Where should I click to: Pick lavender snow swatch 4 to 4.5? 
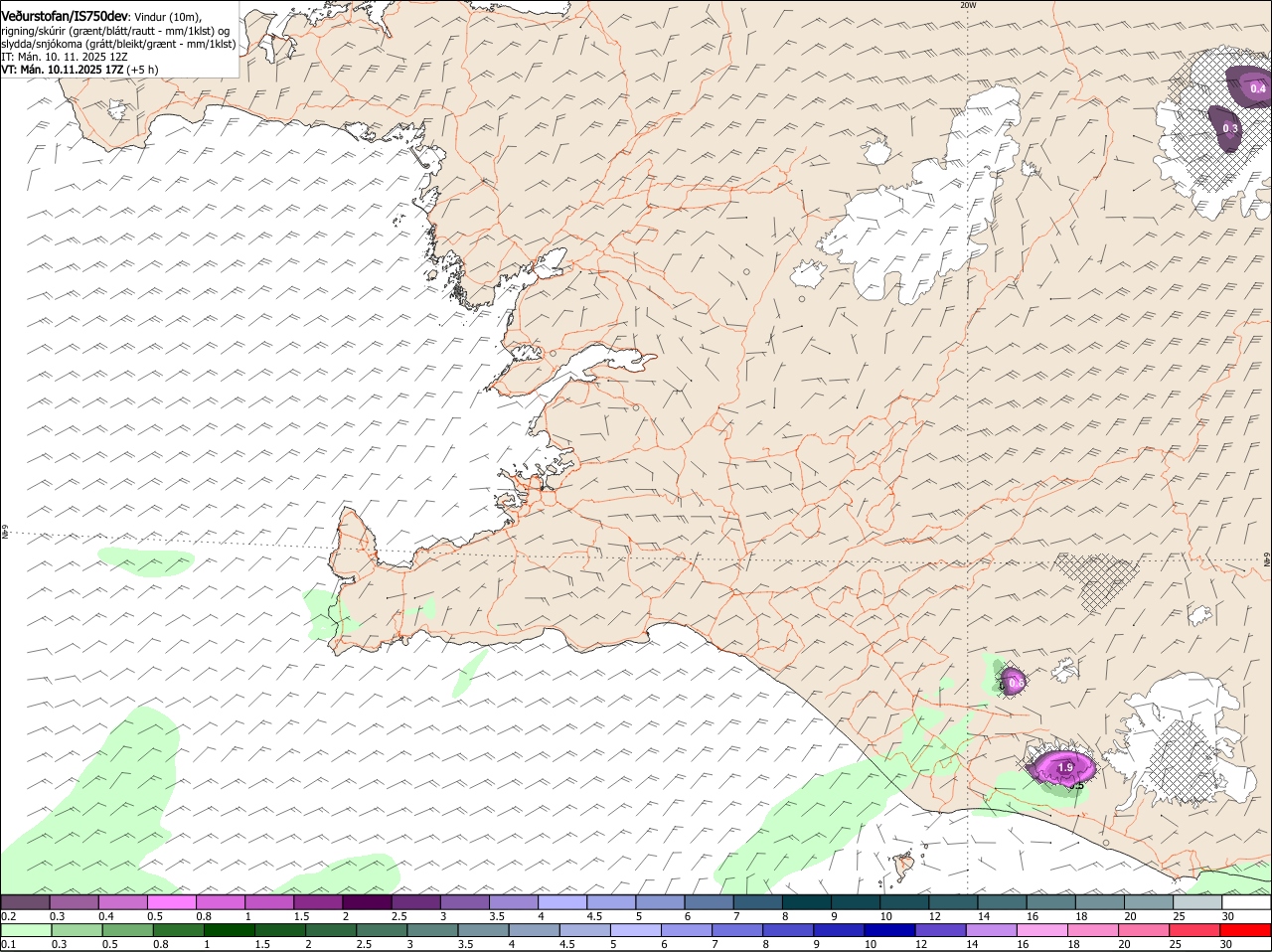pos(562,902)
